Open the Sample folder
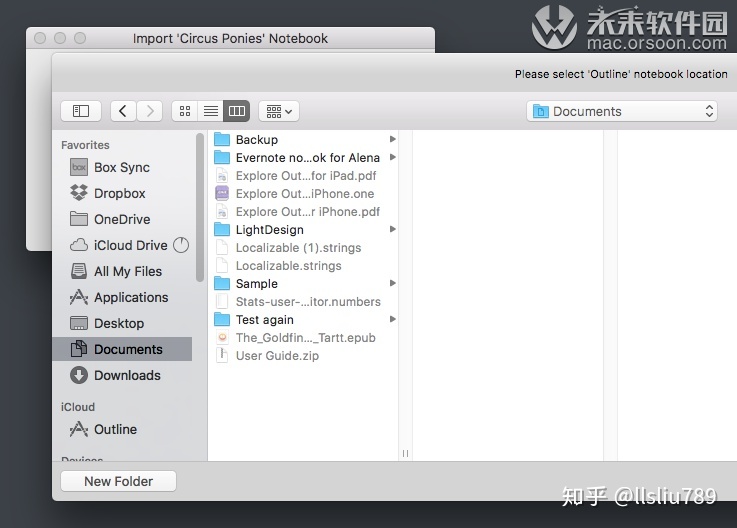737x528 pixels. pyautogui.click(x=257, y=284)
